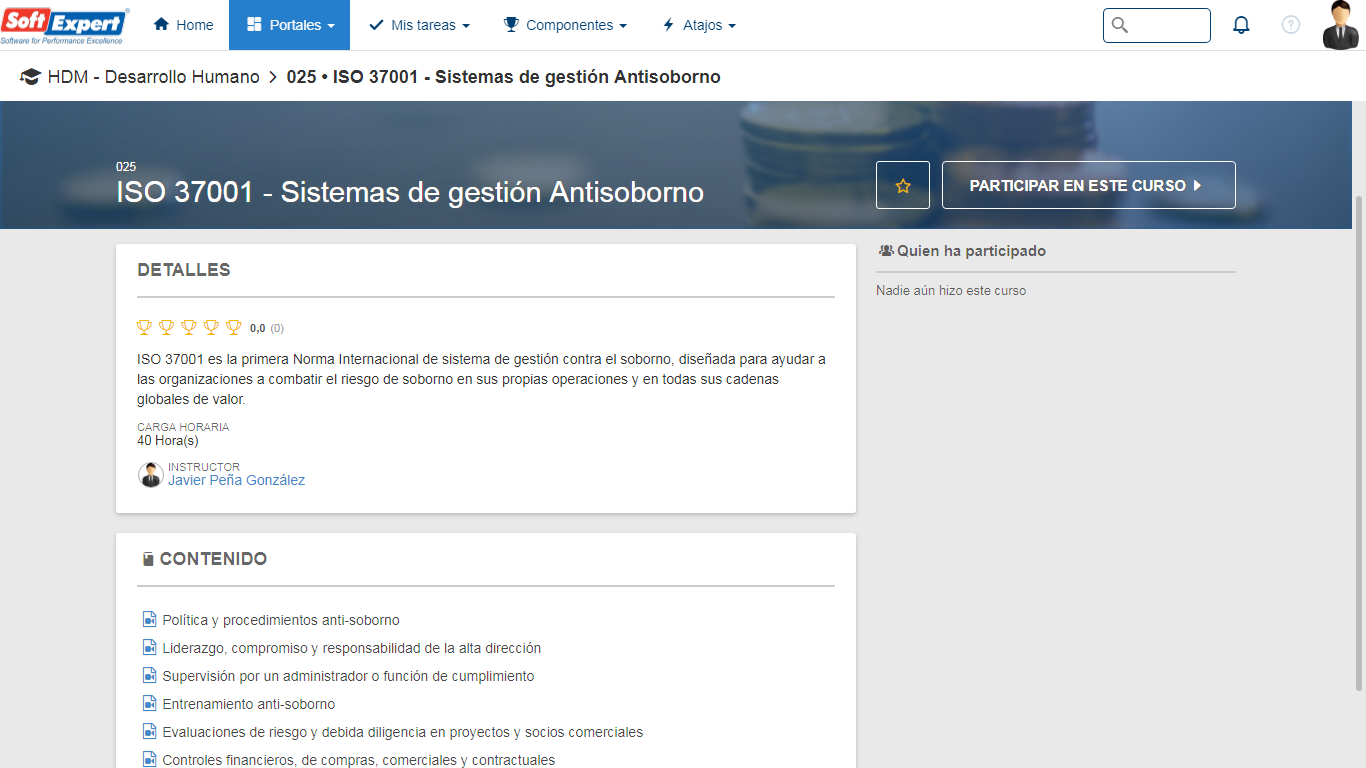
Task: Expand the Portales dropdown menu
Action: (289, 25)
